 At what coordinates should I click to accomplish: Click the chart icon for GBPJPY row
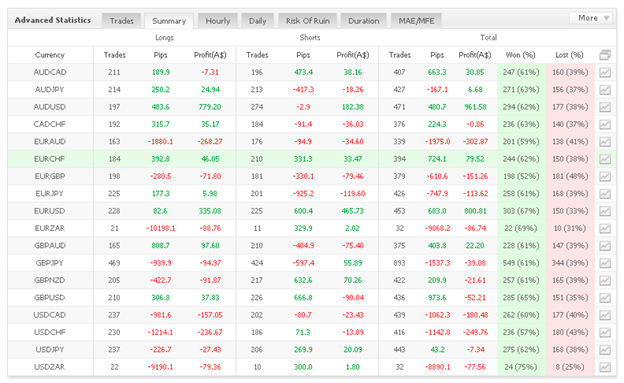[x=605, y=263]
